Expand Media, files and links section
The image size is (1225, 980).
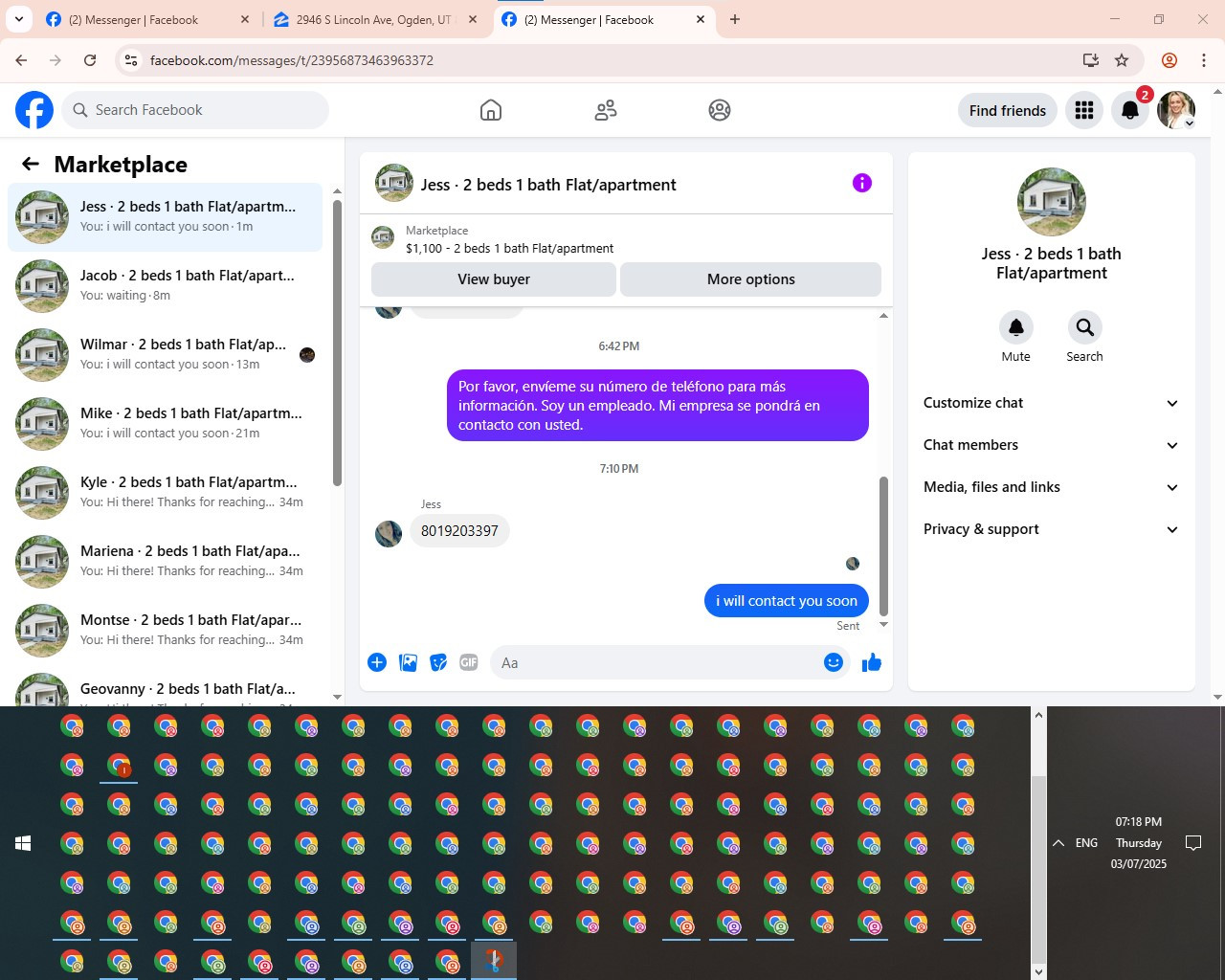tap(1051, 487)
